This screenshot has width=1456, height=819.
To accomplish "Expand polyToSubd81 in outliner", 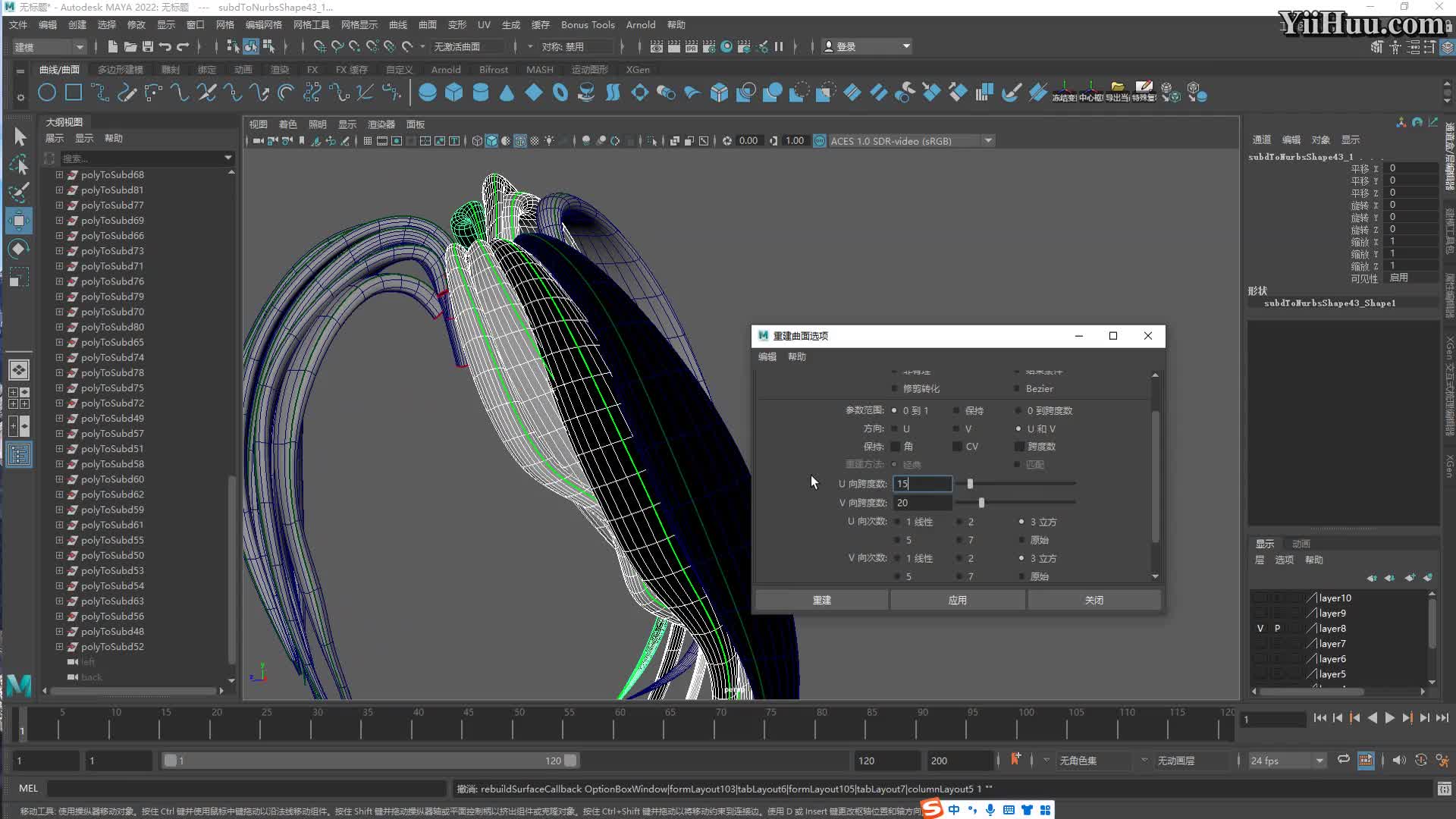I will pyautogui.click(x=59, y=190).
